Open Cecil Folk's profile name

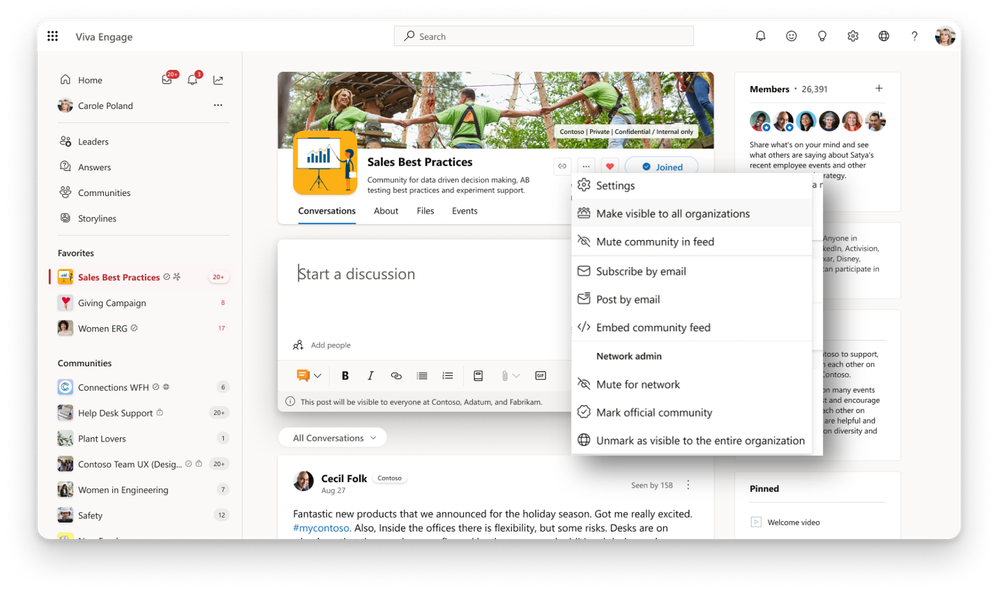(x=344, y=478)
